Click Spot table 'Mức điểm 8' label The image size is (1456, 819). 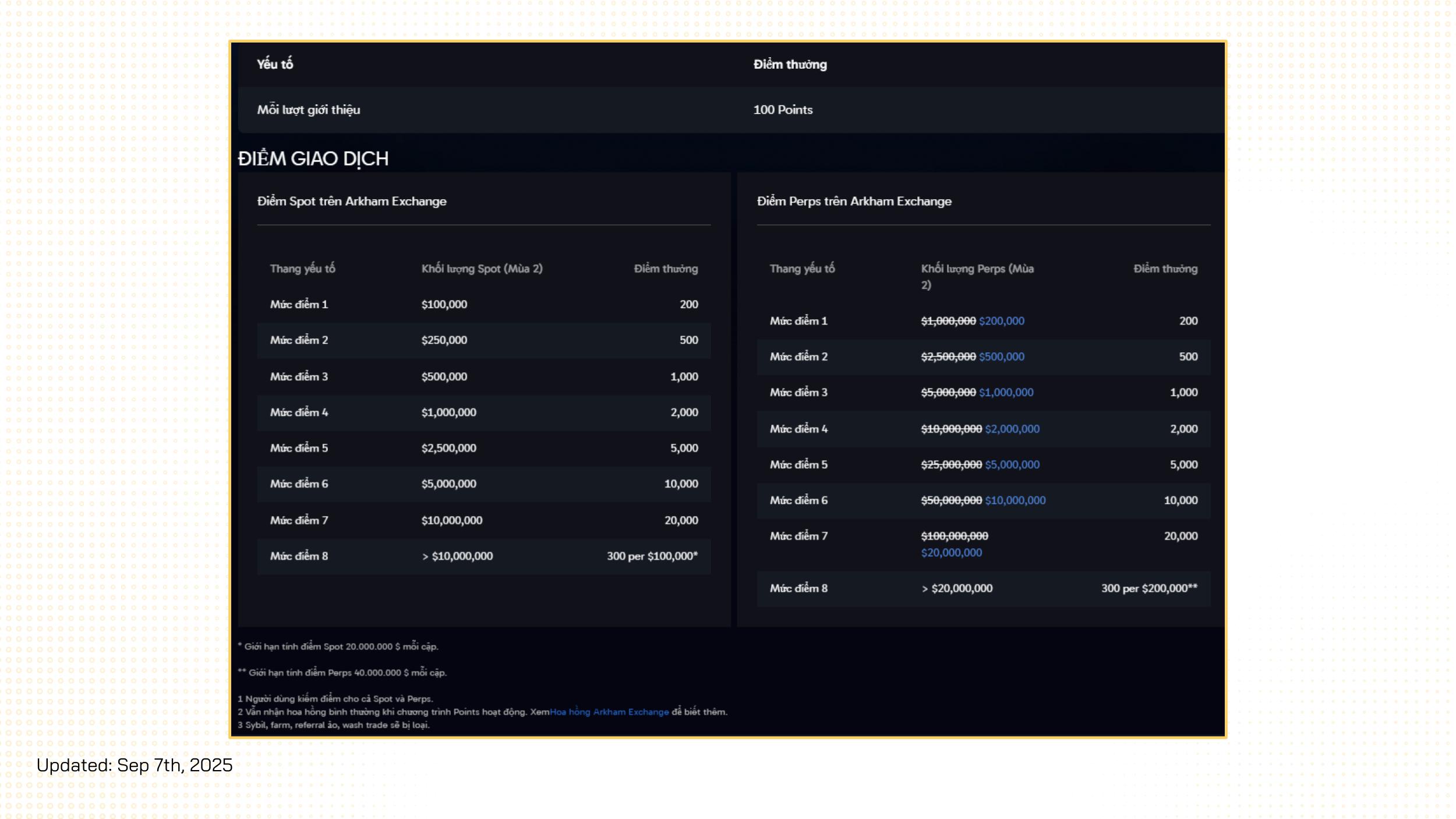(299, 556)
